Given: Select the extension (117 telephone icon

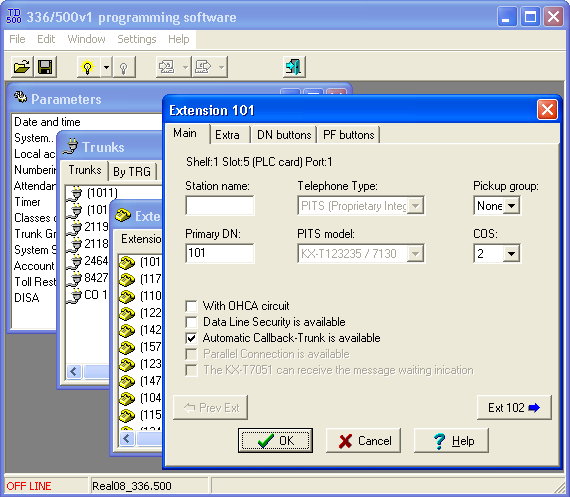Looking at the screenshot, I should point(127,279).
